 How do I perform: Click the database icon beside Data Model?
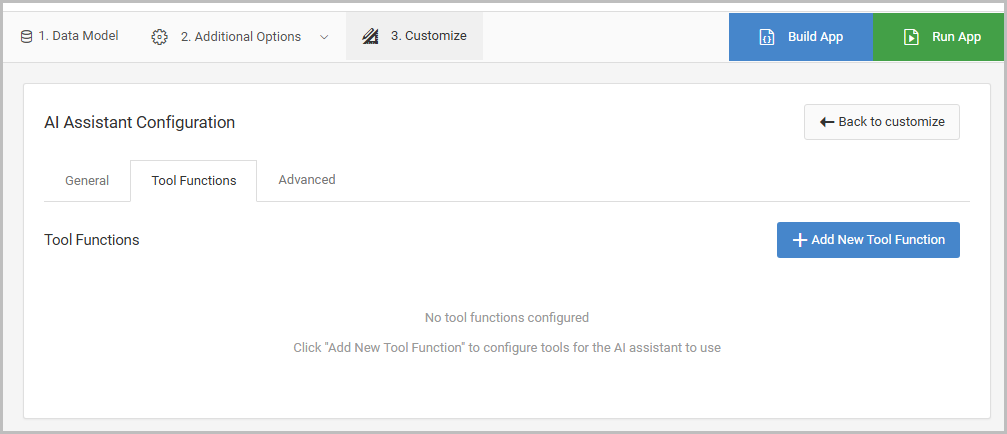pos(26,36)
